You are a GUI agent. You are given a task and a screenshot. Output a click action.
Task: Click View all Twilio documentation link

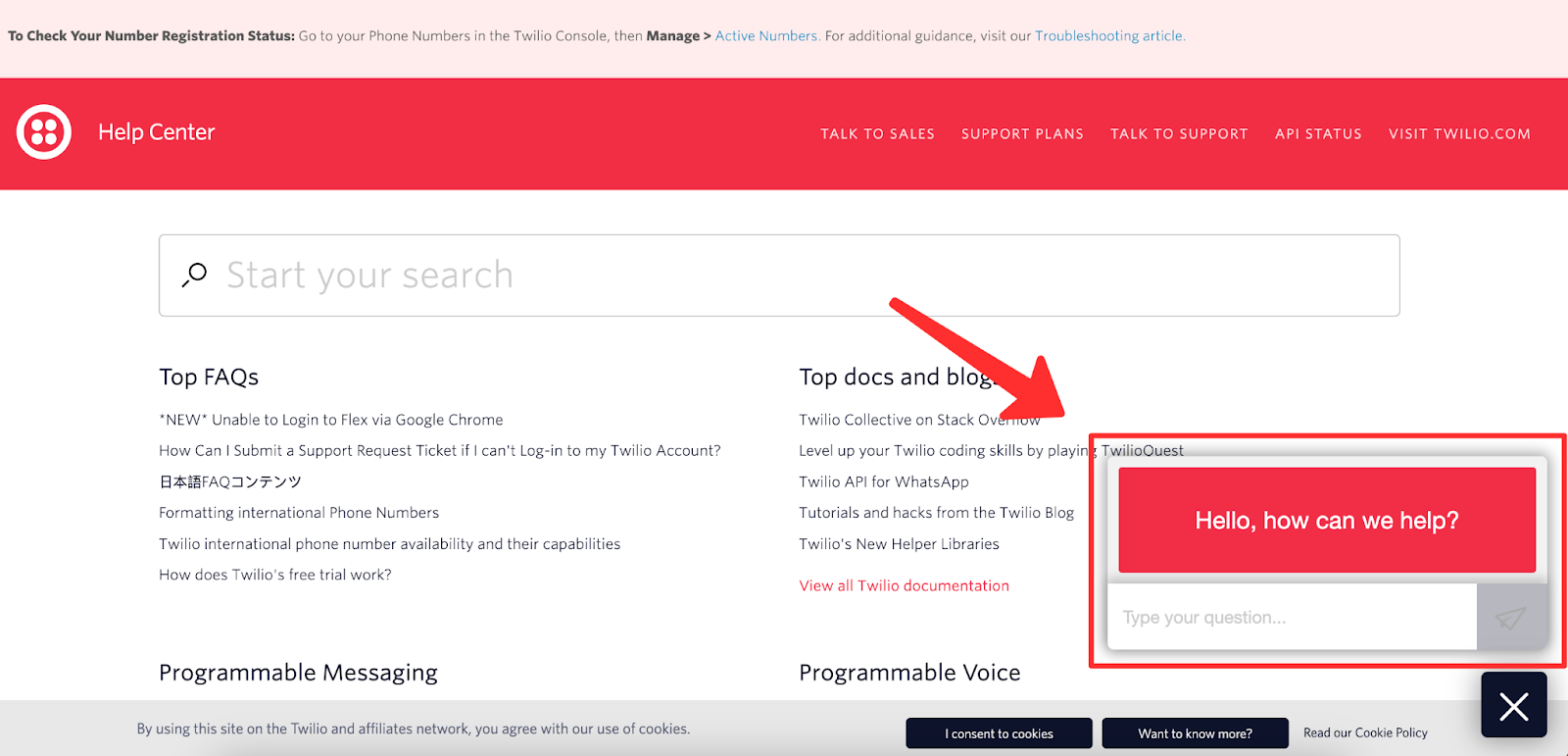coord(904,585)
